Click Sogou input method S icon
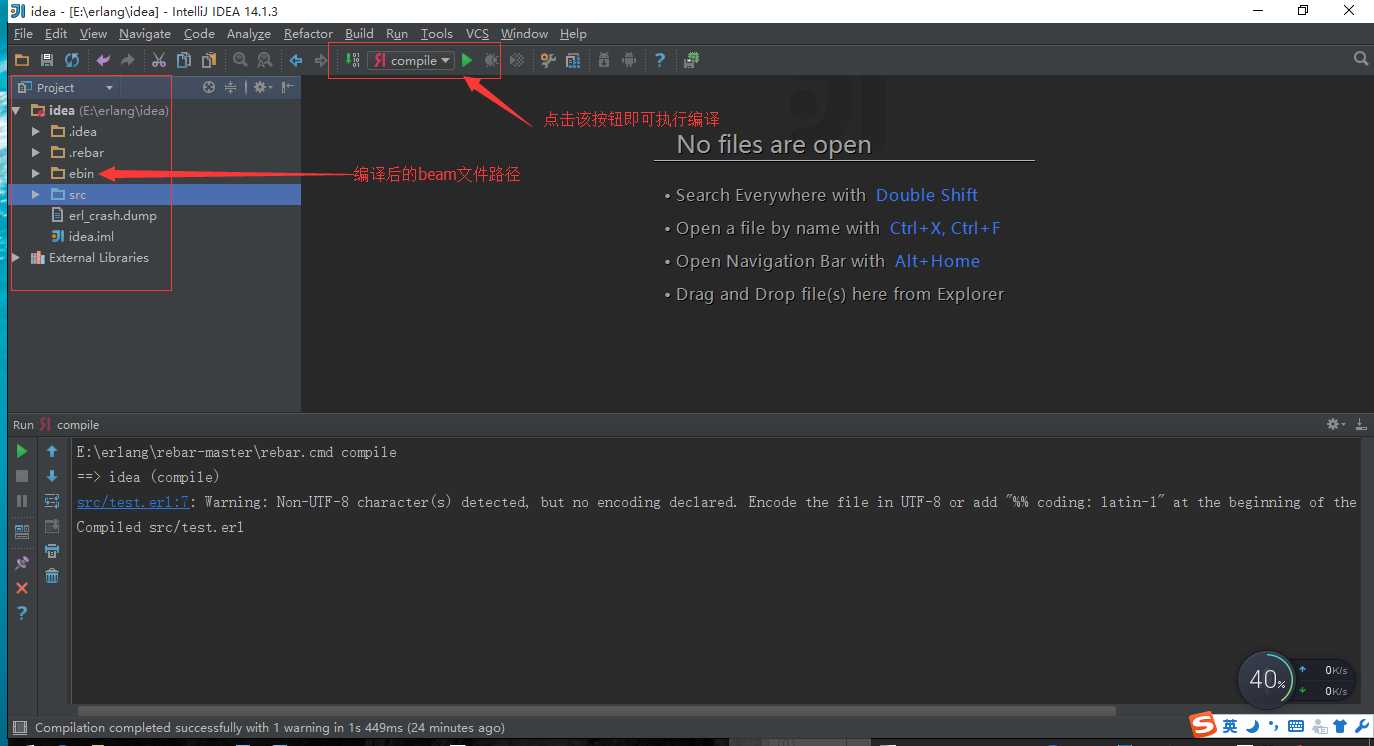This screenshot has width=1374, height=746. tap(1204, 725)
